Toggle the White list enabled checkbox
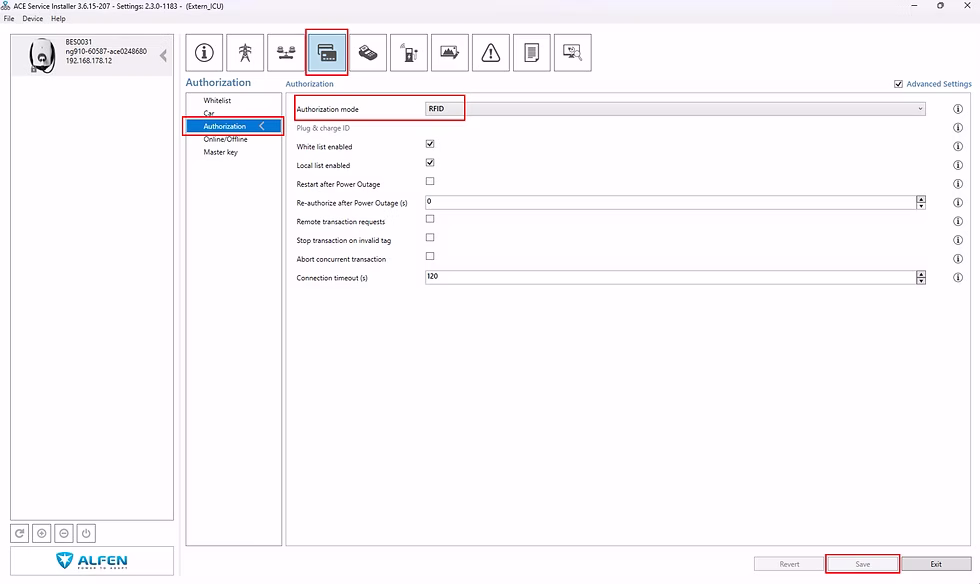The width and height of the screenshot is (980, 584). click(430, 144)
